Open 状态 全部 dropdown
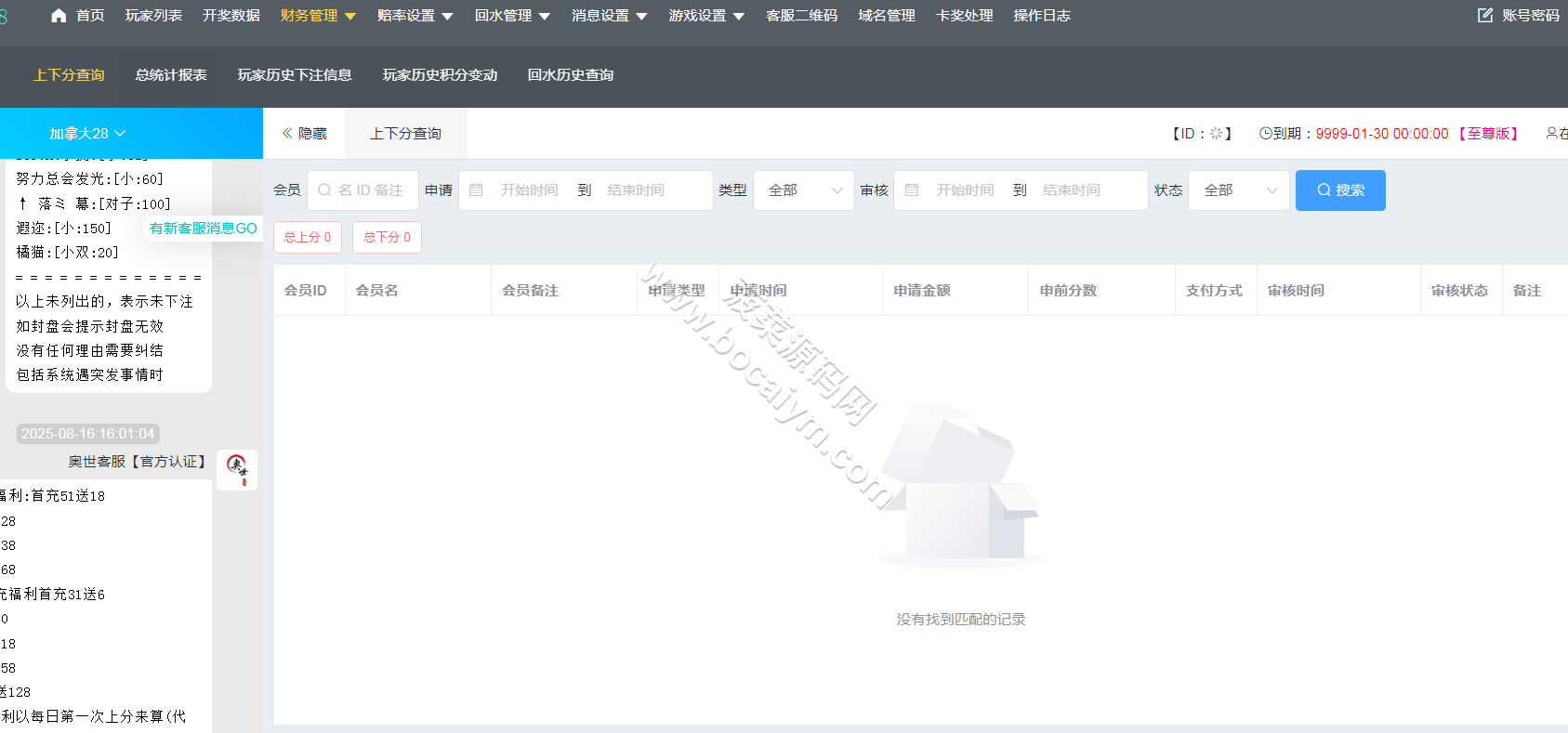1568x733 pixels. tap(1239, 190)
